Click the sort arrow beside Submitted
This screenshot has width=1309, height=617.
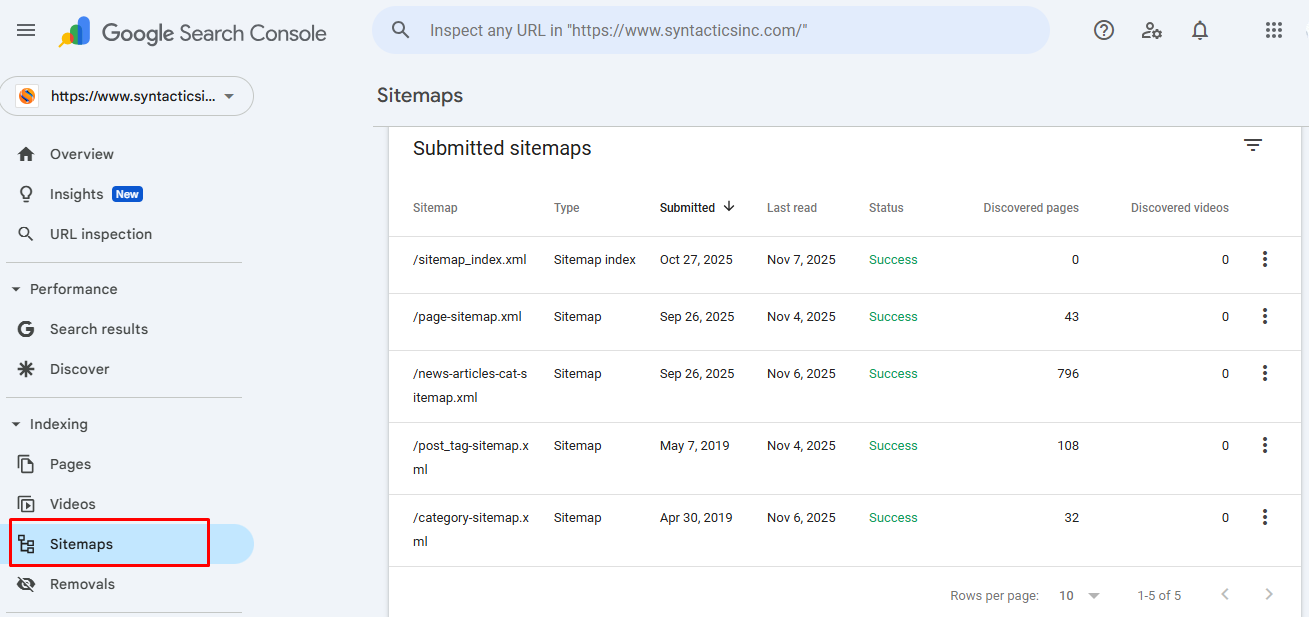pyautogui.click(x=729, y=207)
